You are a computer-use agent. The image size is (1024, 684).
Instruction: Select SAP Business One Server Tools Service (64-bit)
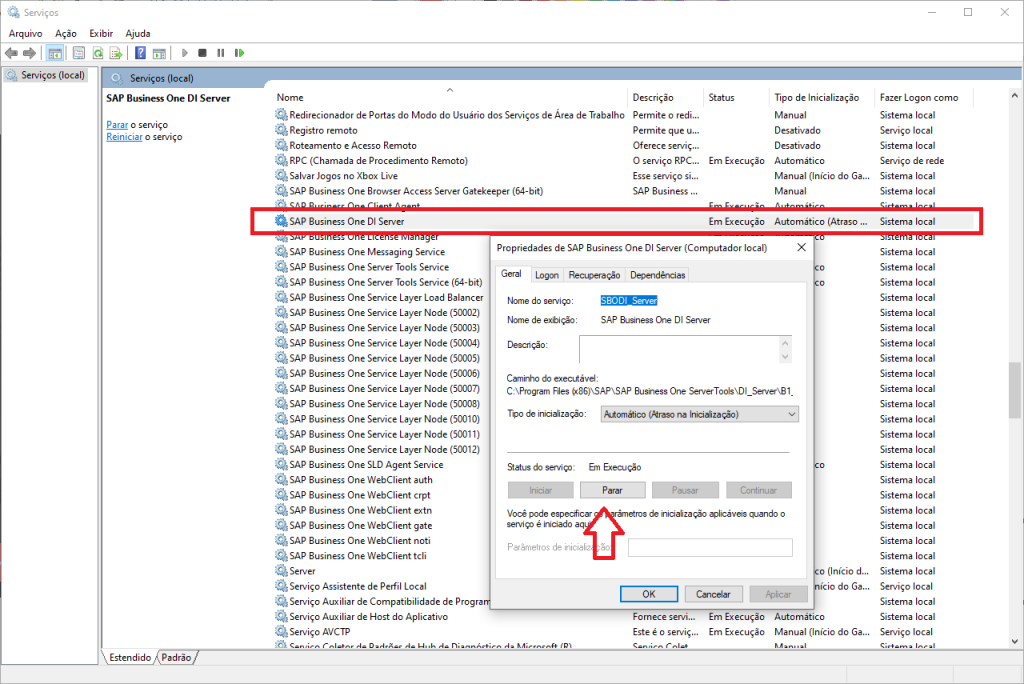coord(386,282)
